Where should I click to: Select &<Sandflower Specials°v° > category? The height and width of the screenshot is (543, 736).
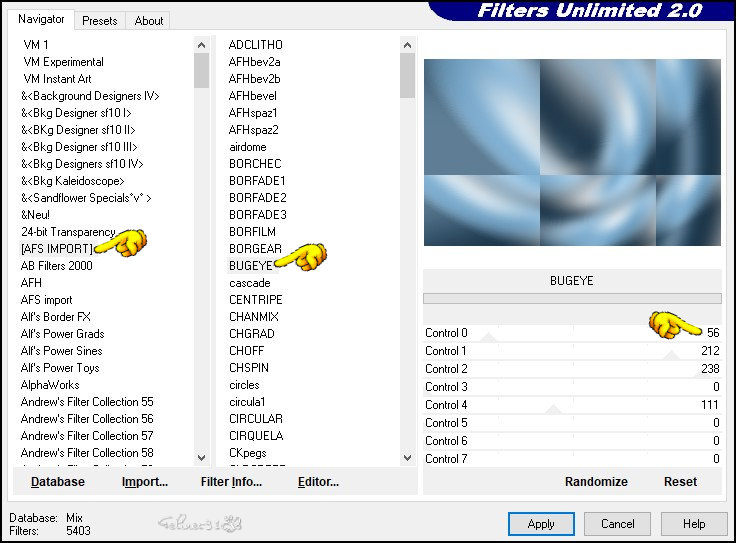[86, 198]
